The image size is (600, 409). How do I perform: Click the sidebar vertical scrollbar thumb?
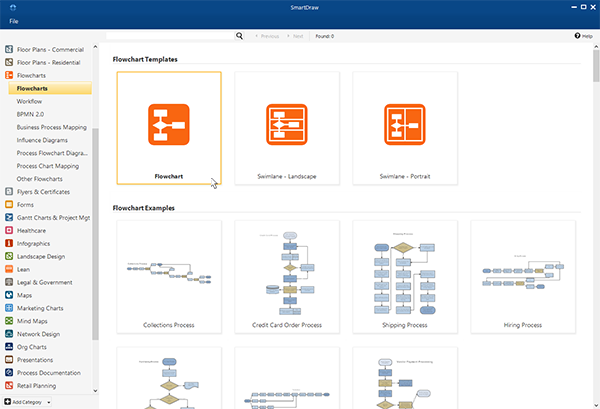[95, 234]
